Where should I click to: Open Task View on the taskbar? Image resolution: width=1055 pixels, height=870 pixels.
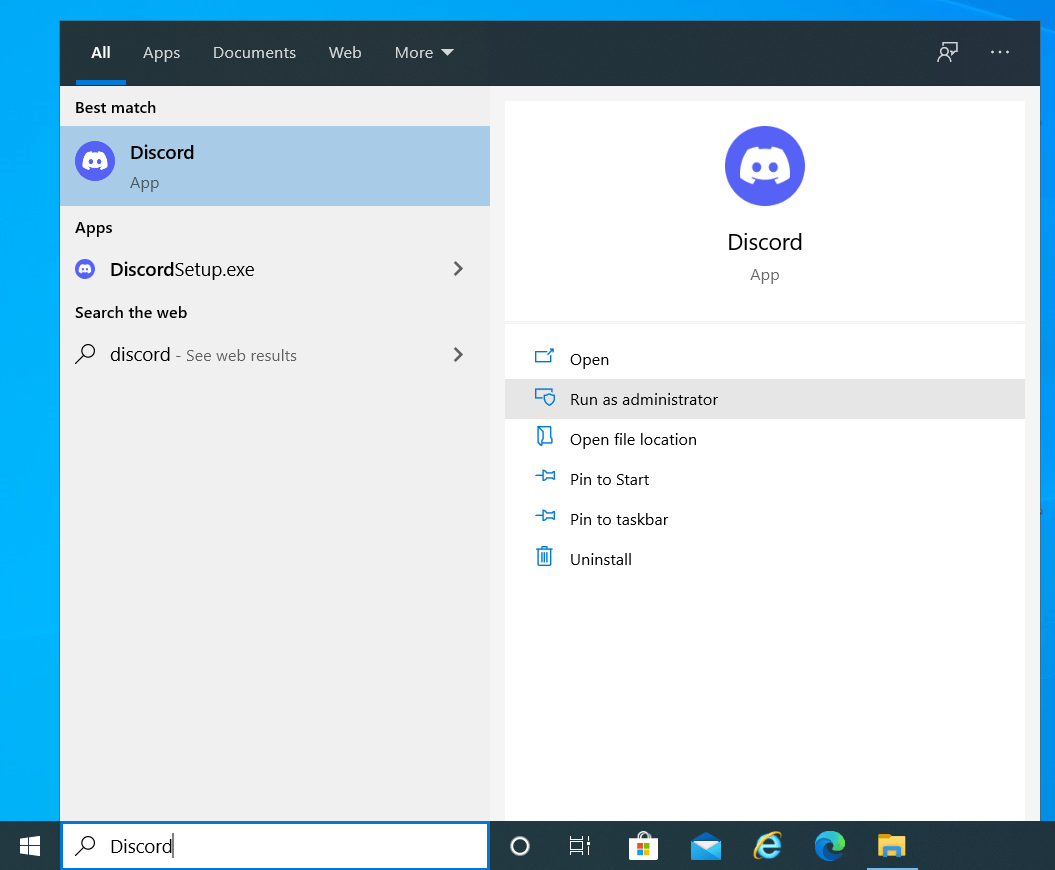tap(579, 846)
